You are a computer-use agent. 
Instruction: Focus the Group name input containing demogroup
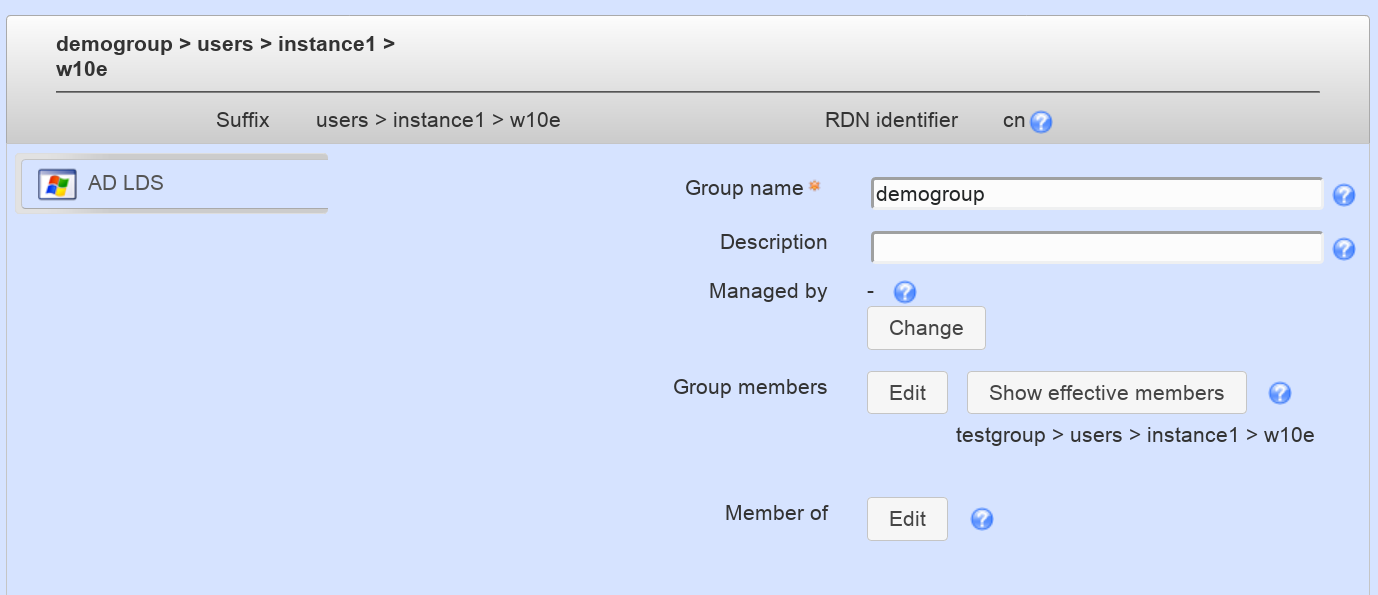click(1096, 195)
